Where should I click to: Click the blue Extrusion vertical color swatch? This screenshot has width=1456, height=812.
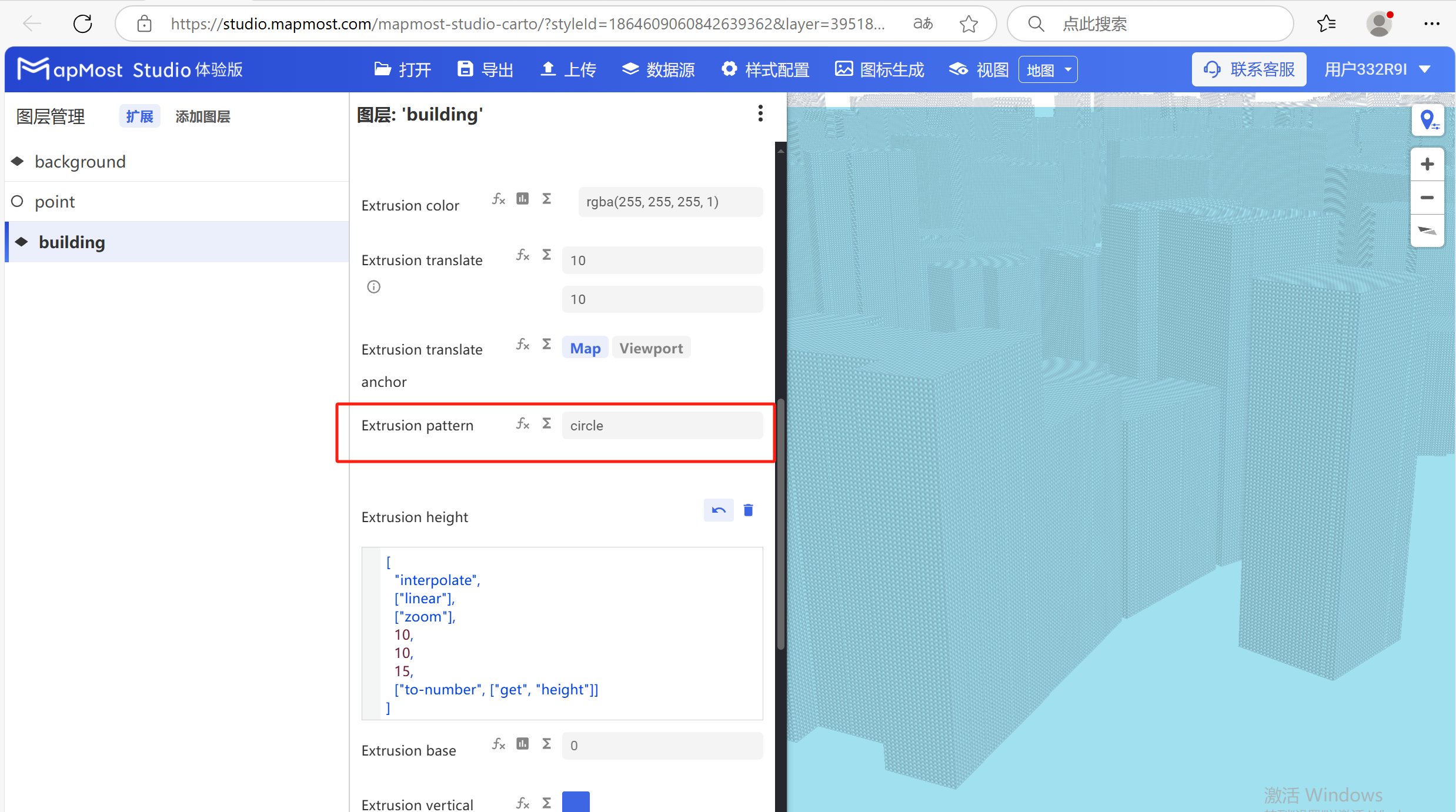(576, 801)
